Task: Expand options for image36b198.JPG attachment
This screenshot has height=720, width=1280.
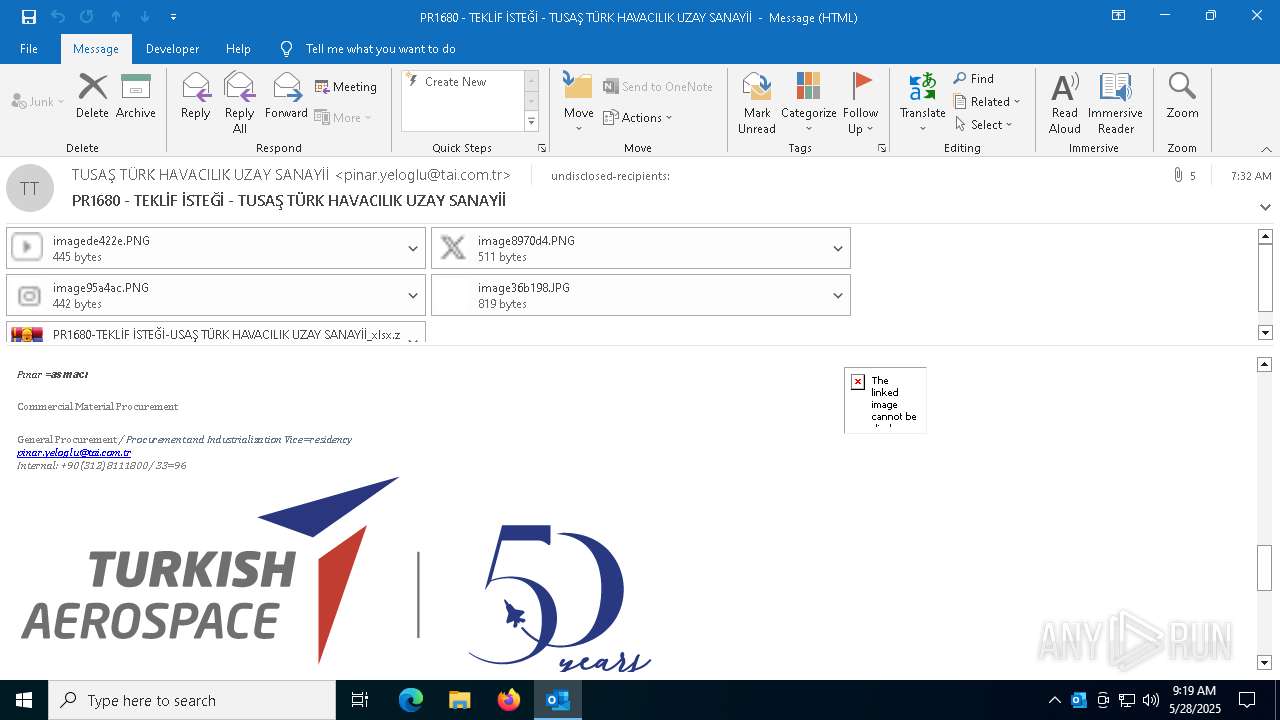Action: (x=838, y=295)
